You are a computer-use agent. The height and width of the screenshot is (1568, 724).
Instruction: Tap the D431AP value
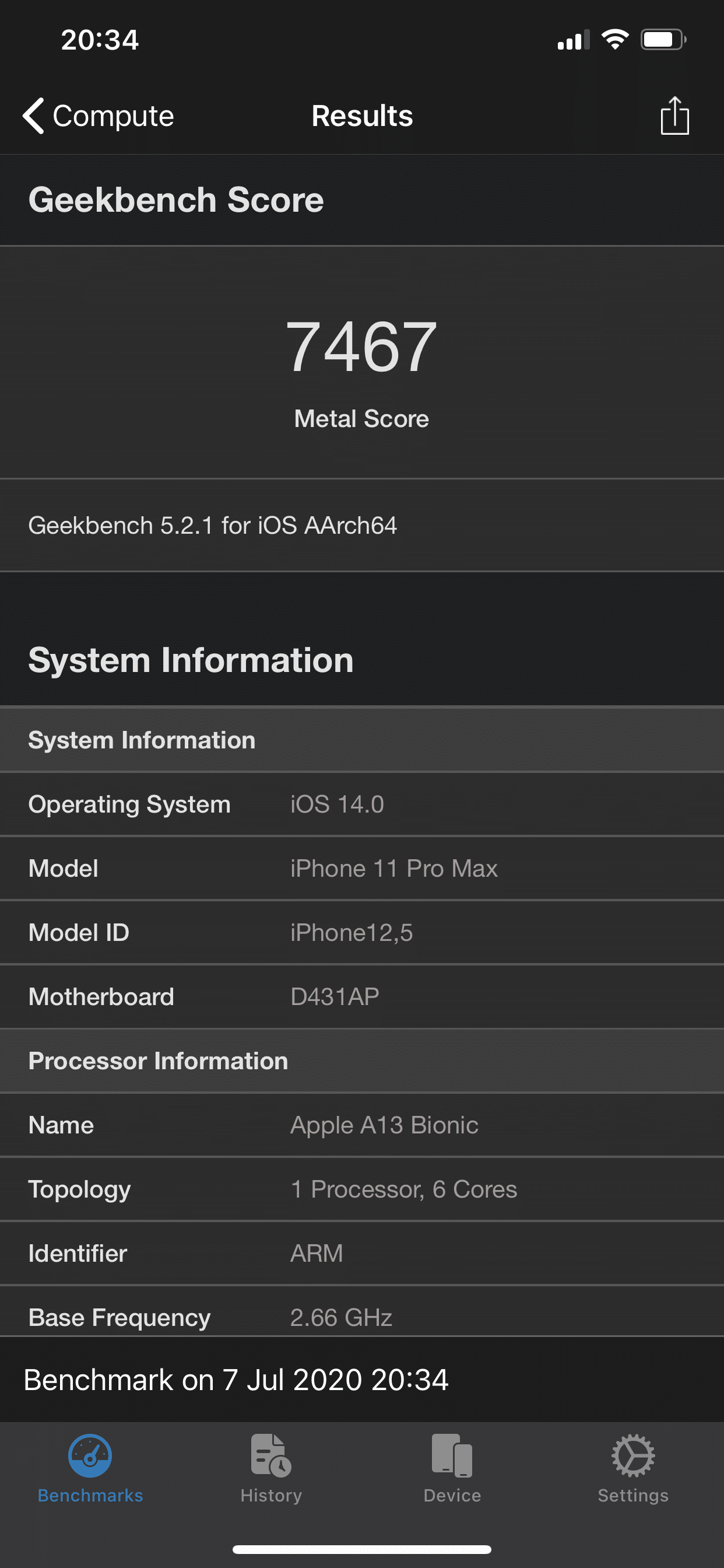click(x=335, y=997)
